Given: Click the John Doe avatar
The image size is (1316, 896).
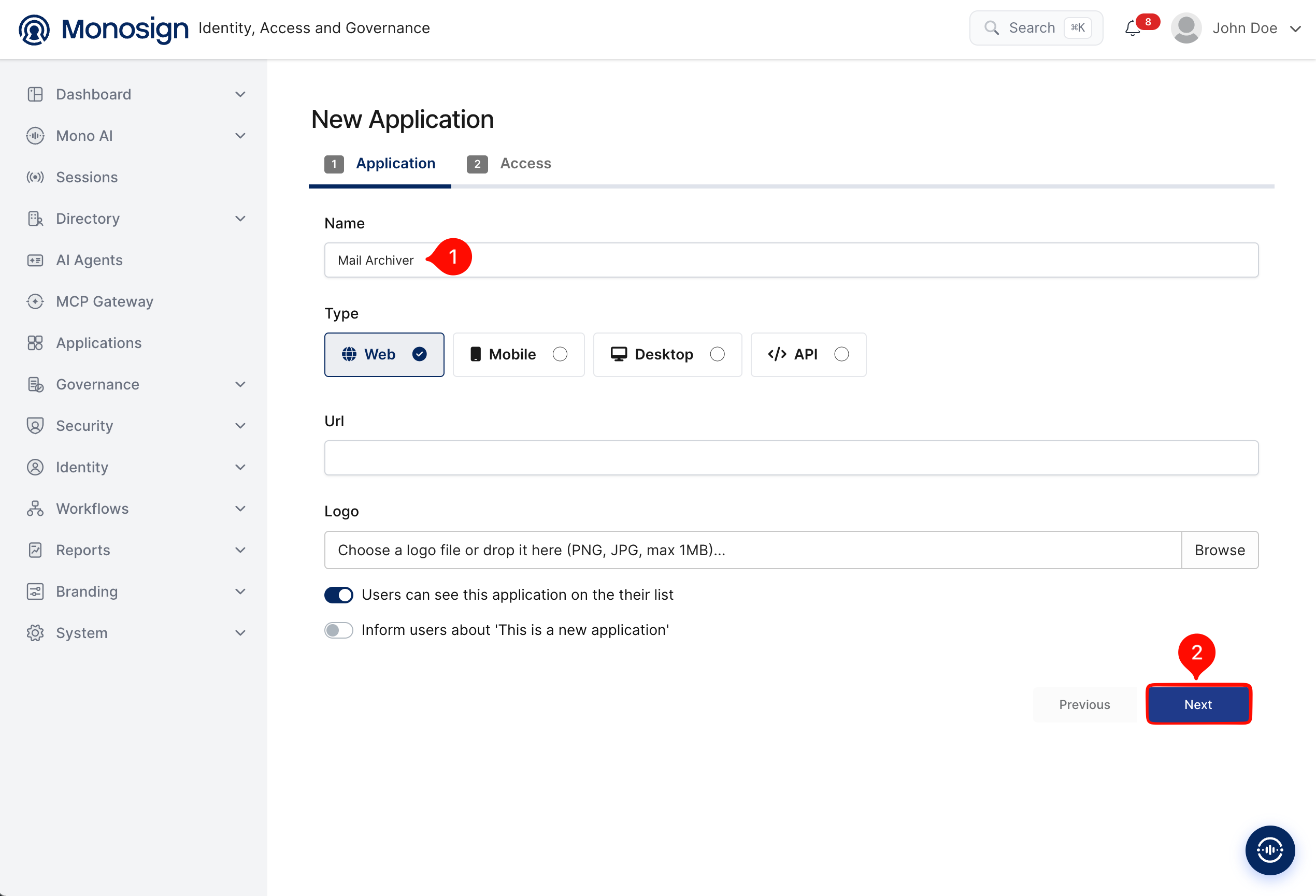Looking at the screenshot, I should coord(1186,28).
